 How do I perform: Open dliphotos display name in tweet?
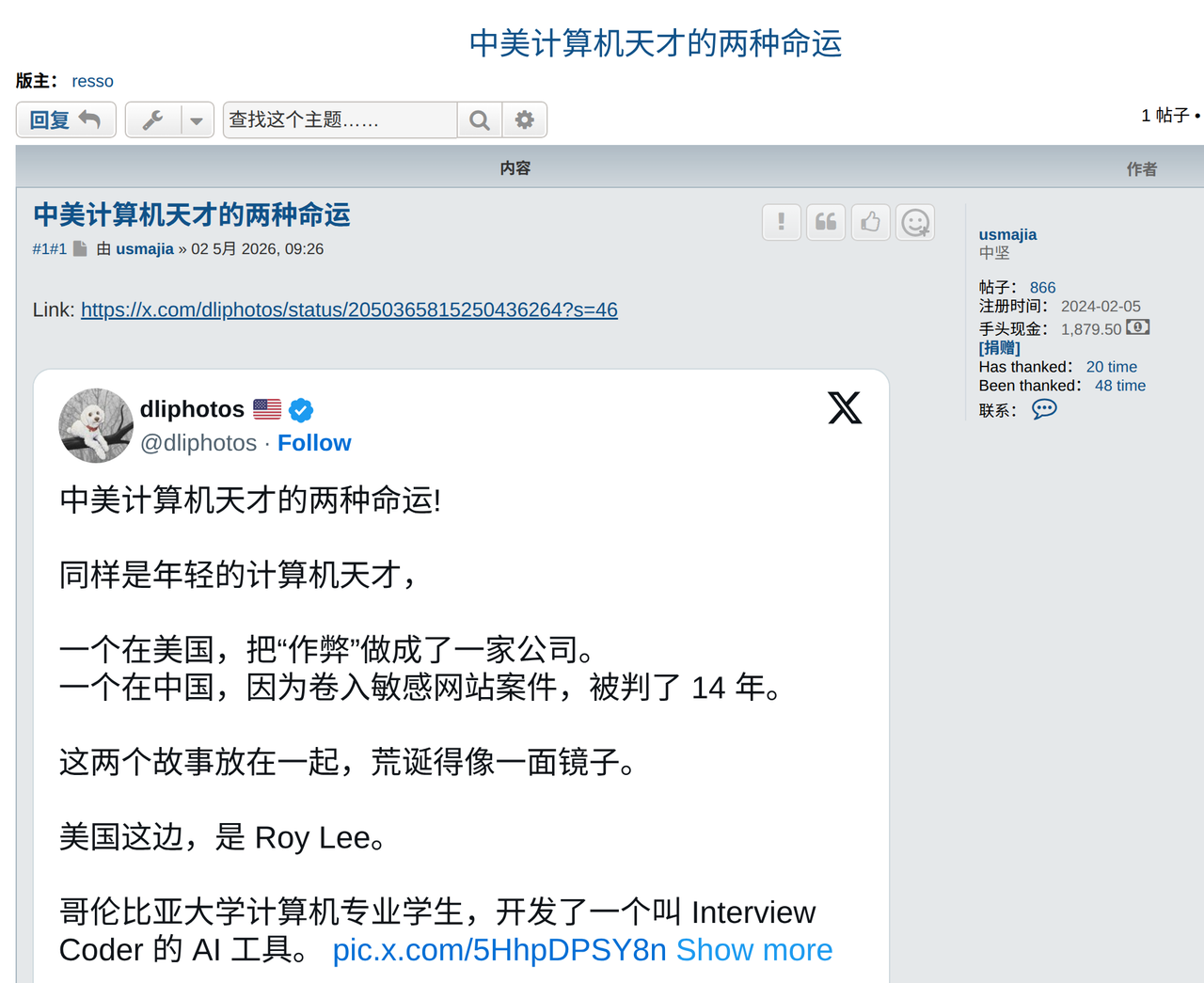point(192,409)
